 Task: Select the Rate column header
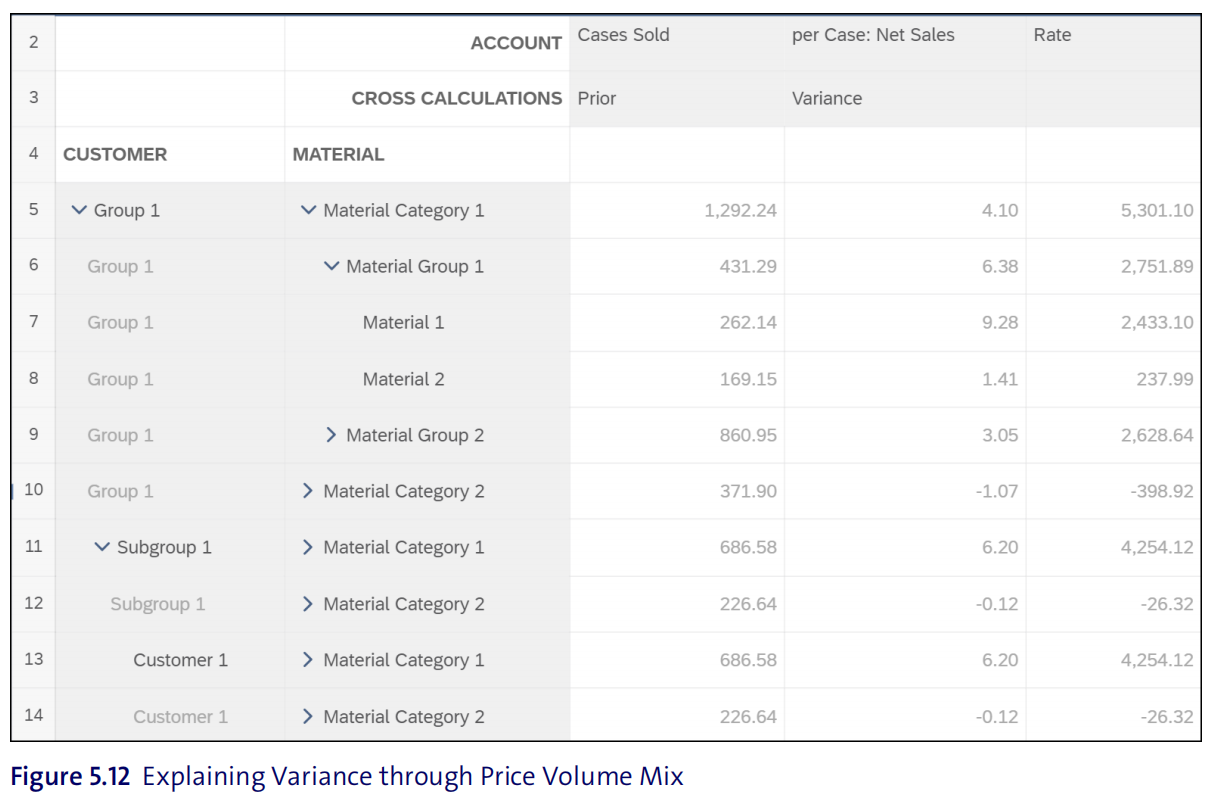pyautogui.click(x=1052, y=35)
